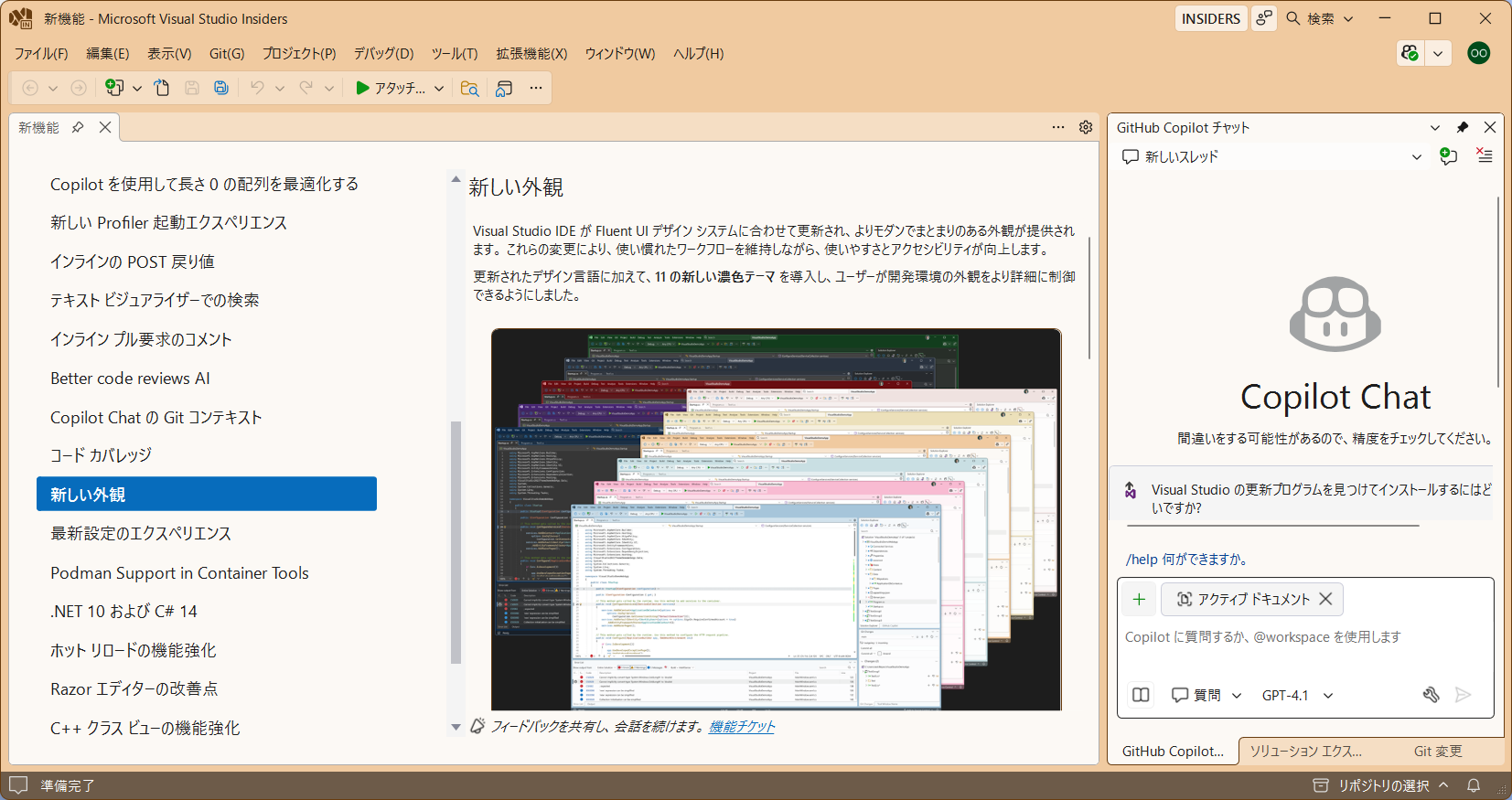Click the INSIDERS badge button

[1211, 18]
